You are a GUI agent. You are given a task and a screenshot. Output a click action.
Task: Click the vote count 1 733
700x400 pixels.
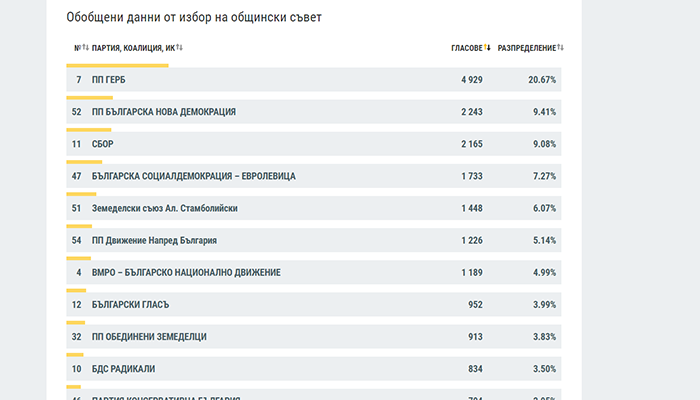[472, 176]
